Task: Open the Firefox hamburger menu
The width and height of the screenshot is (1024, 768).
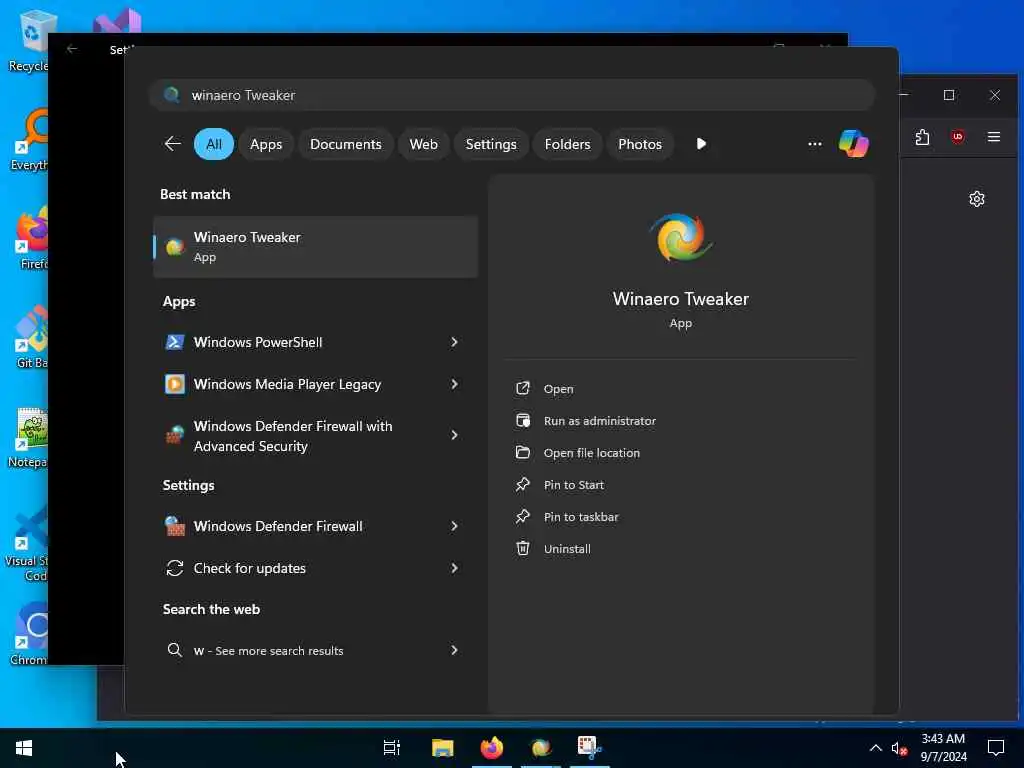Action: (x=994, y=137)
